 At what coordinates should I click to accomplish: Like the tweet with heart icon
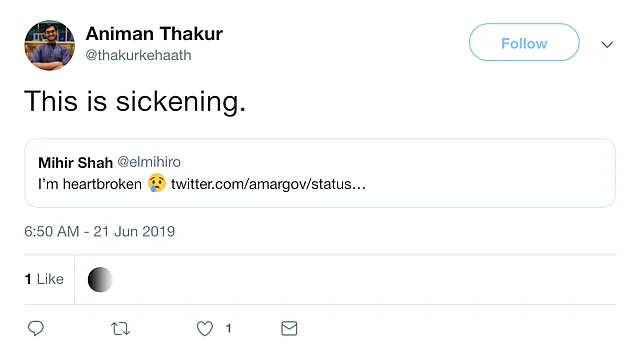[205, 329]
